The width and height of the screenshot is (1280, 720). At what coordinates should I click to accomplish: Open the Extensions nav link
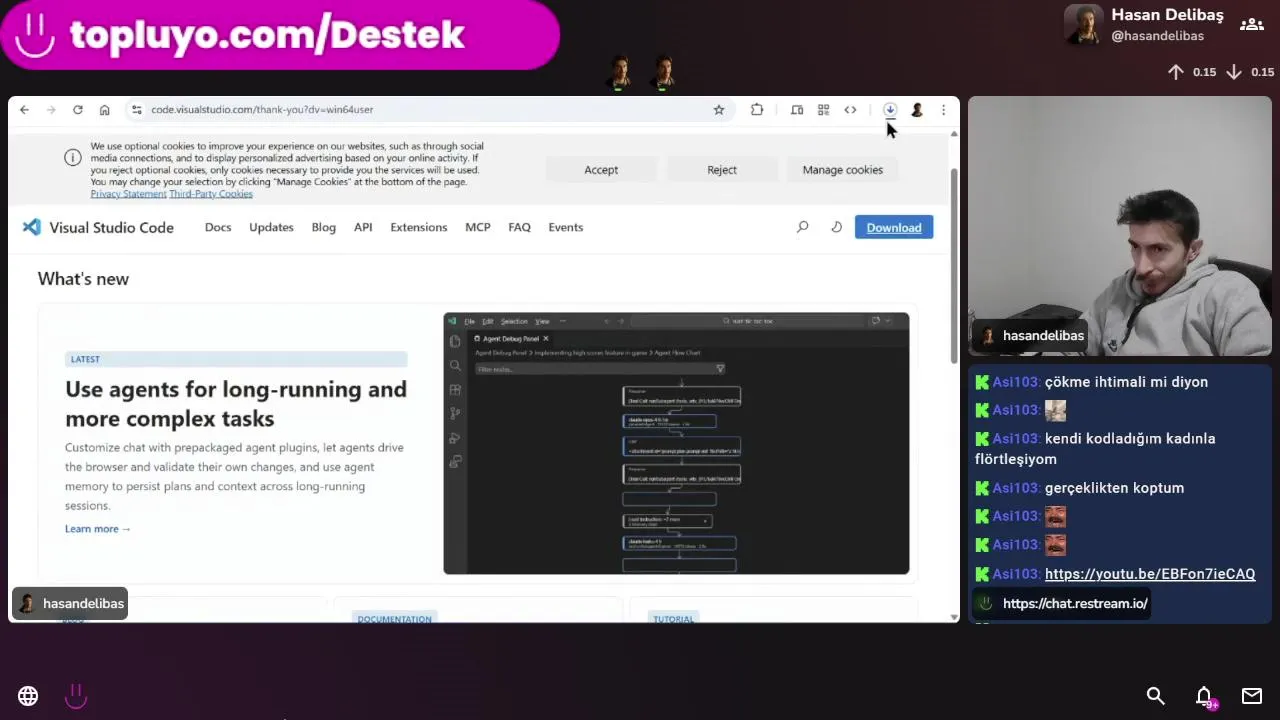coord(419,227)
